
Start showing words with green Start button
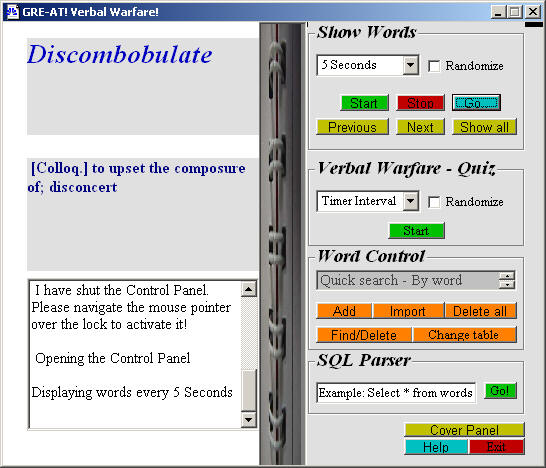(364, 103)
